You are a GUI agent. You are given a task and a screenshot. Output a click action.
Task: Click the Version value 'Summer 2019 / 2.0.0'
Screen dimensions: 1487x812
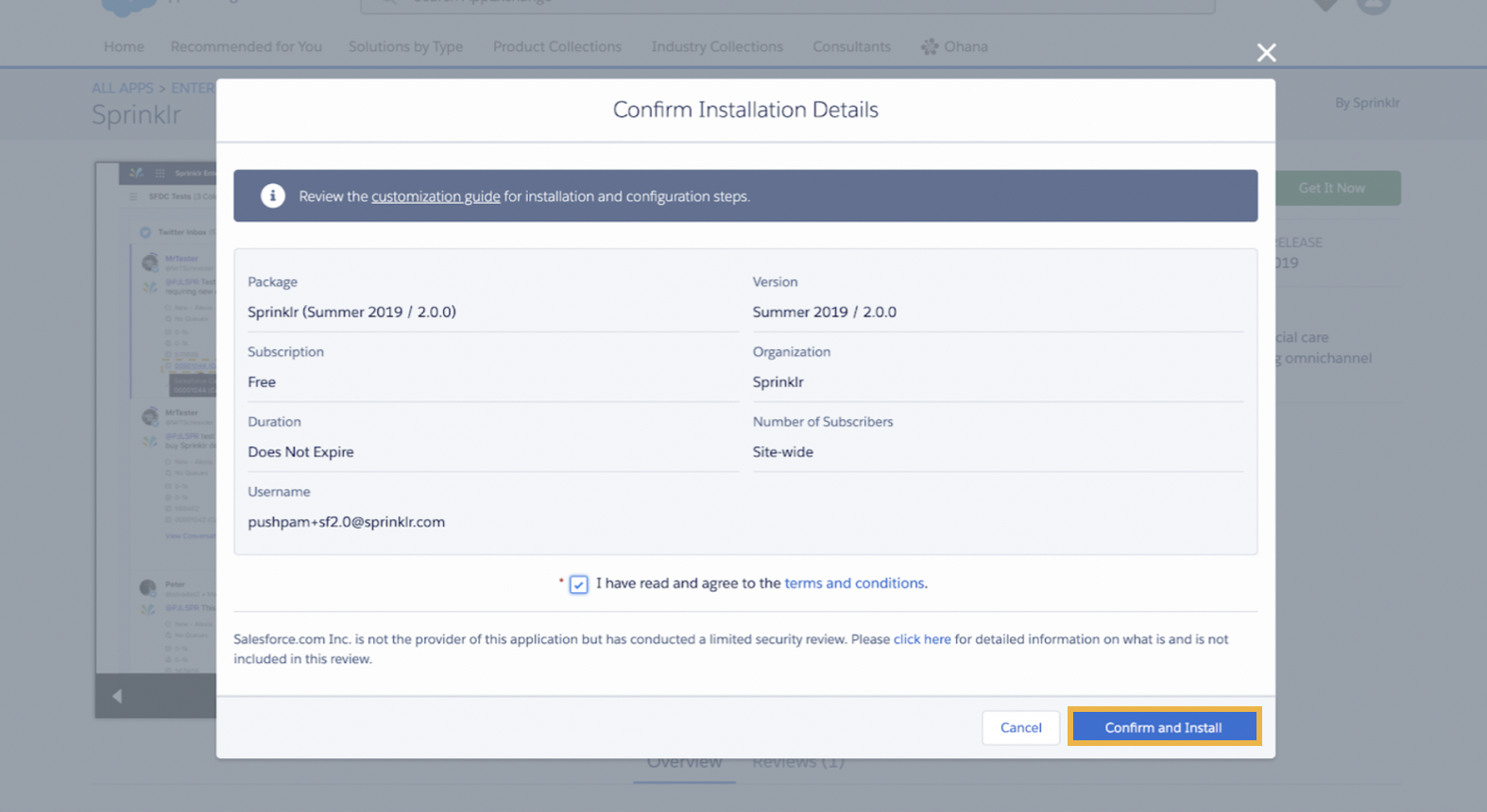tap(824, 313)
